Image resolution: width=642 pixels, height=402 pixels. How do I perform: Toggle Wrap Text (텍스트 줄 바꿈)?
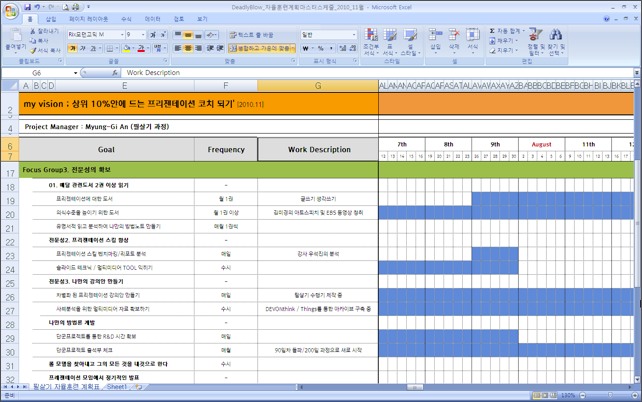click(252, 35)
